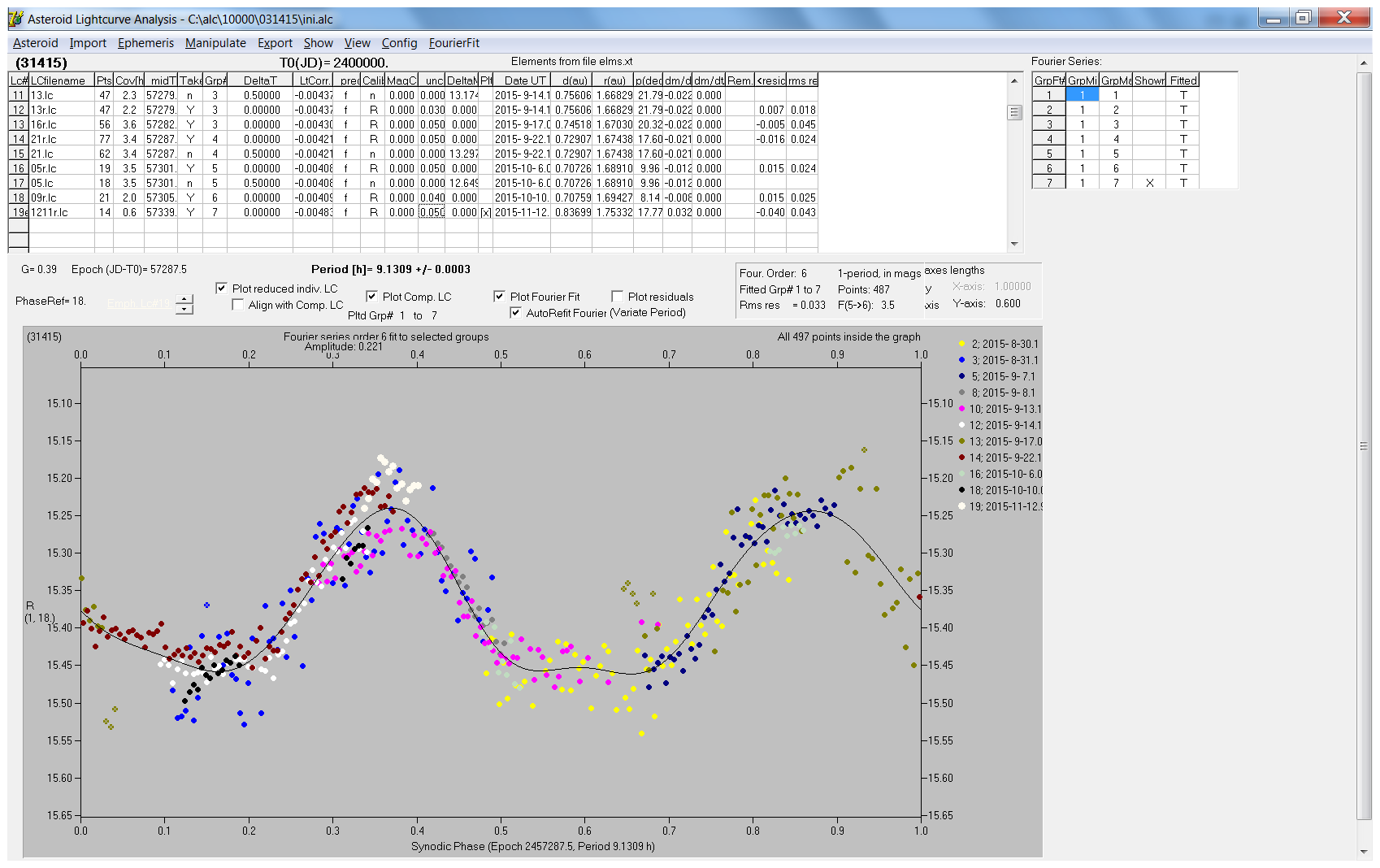Select row 16 with file 05r.lc
The image size is (1380, 868).
coord(413,168)
